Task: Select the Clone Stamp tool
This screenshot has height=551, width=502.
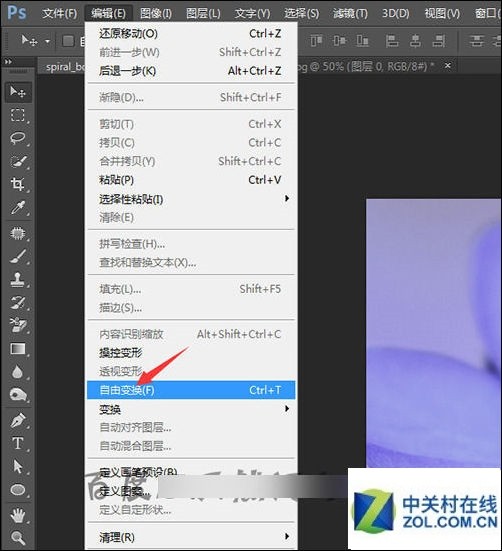Action: pos(18,280)
